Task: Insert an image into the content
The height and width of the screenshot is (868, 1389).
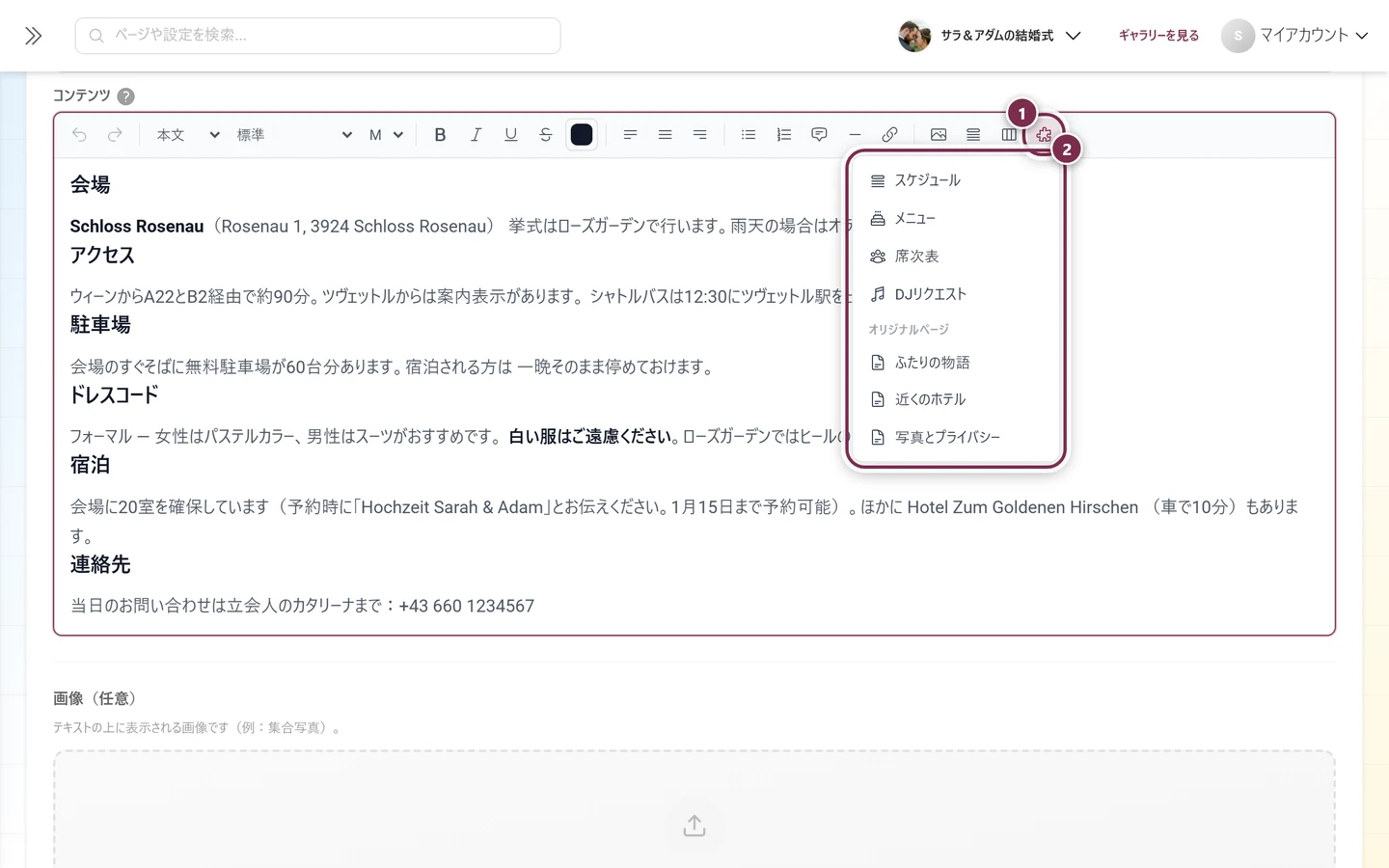Action: click(939, 135)
